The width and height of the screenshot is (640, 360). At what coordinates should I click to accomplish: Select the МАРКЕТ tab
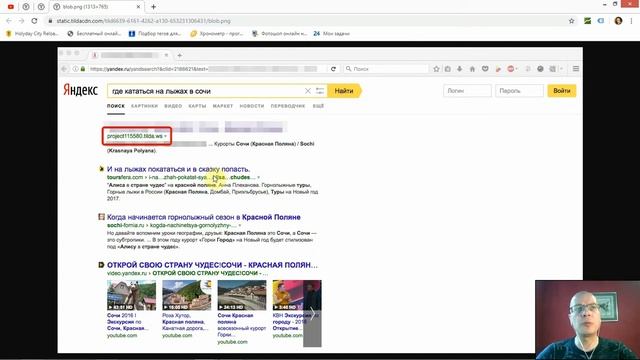click(x=223, y=106)
